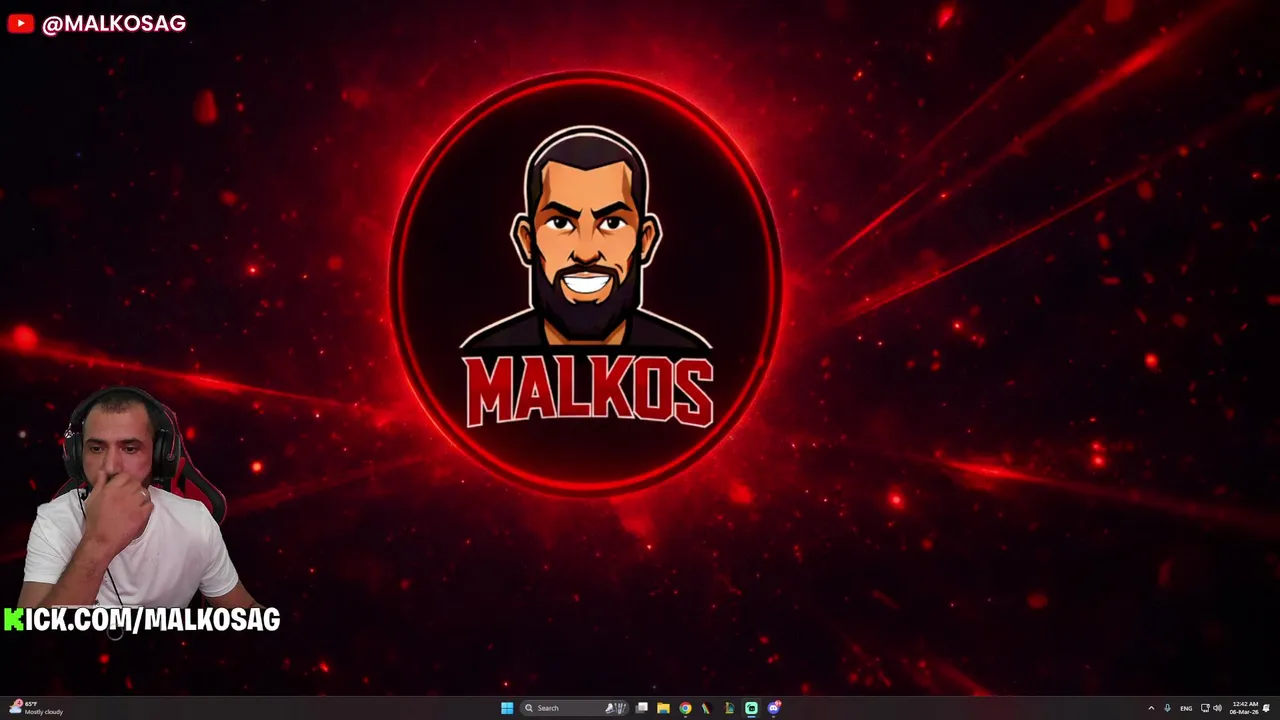The height and width of the screenshot is (720, 1280).
Task: Open the notification bell icon
Action: (x=1266, y=708)
